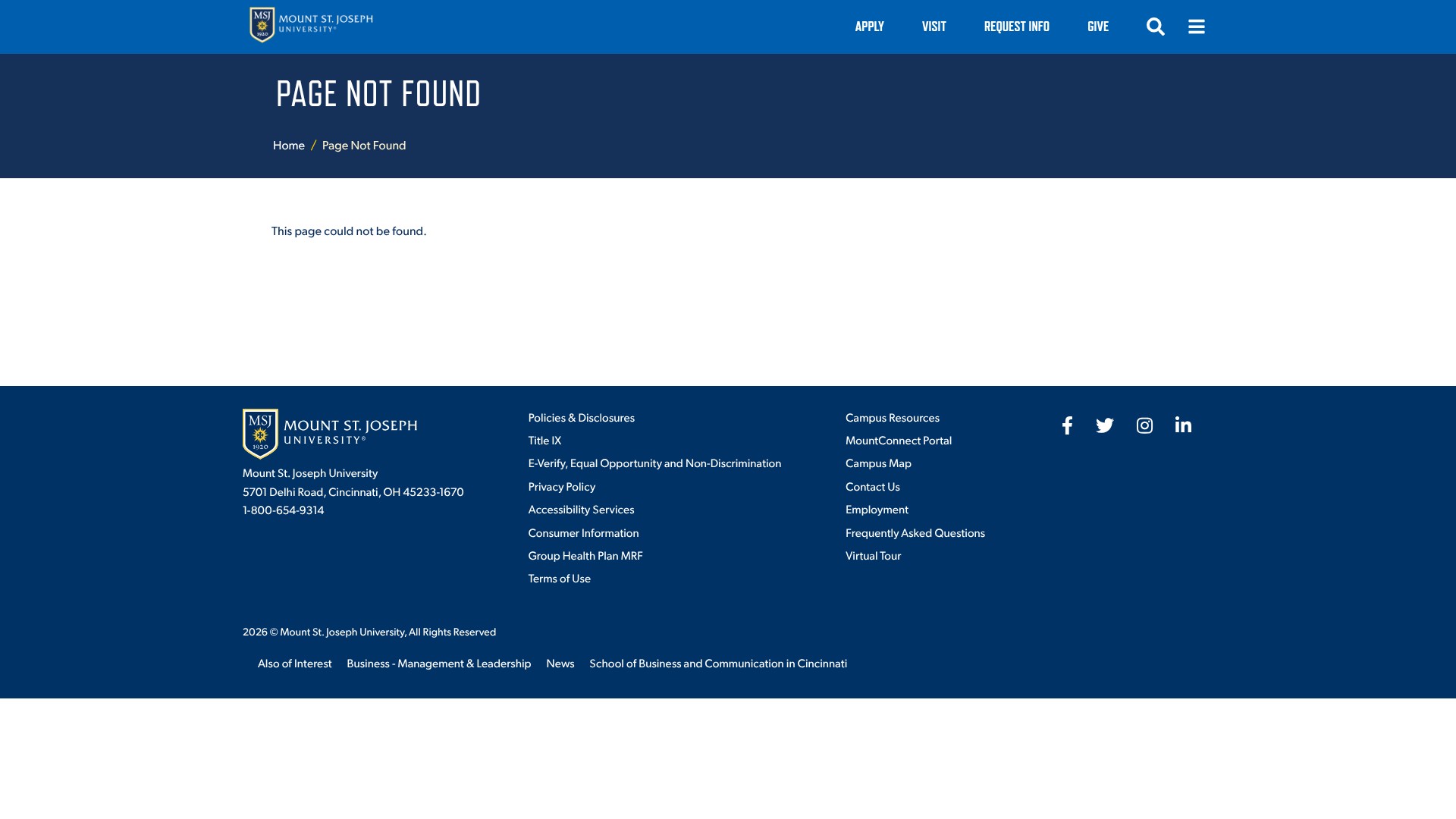Open the Terms of Use link
Screen dimensions: 1456x819
559,579
